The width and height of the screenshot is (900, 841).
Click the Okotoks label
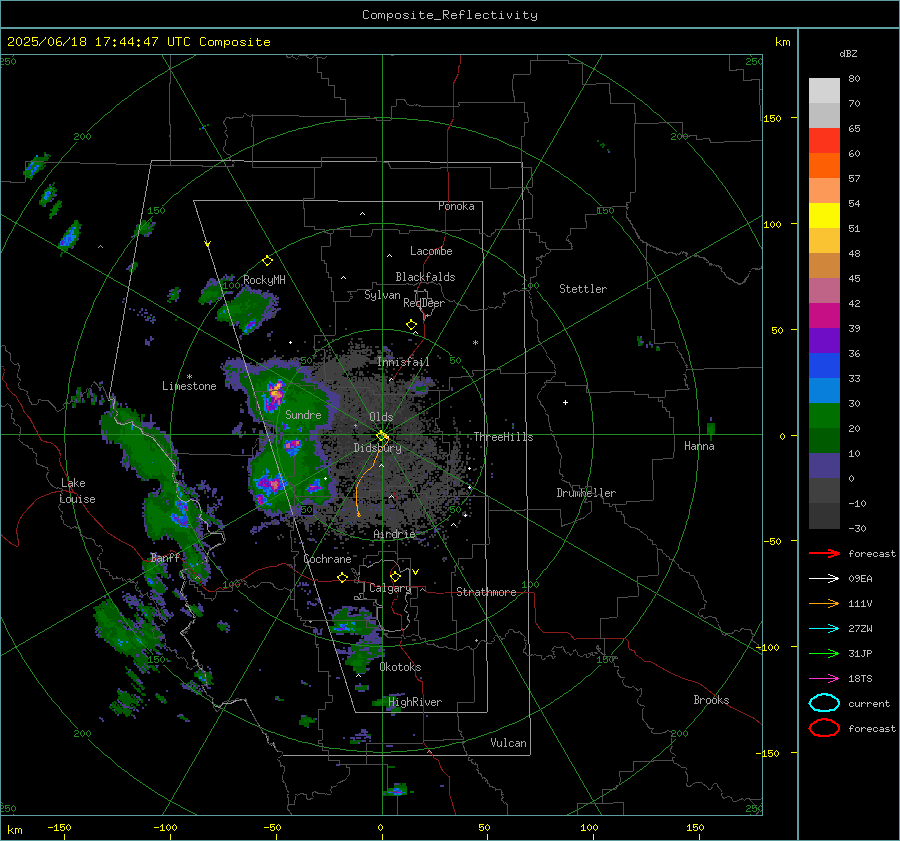pos(400,667)
